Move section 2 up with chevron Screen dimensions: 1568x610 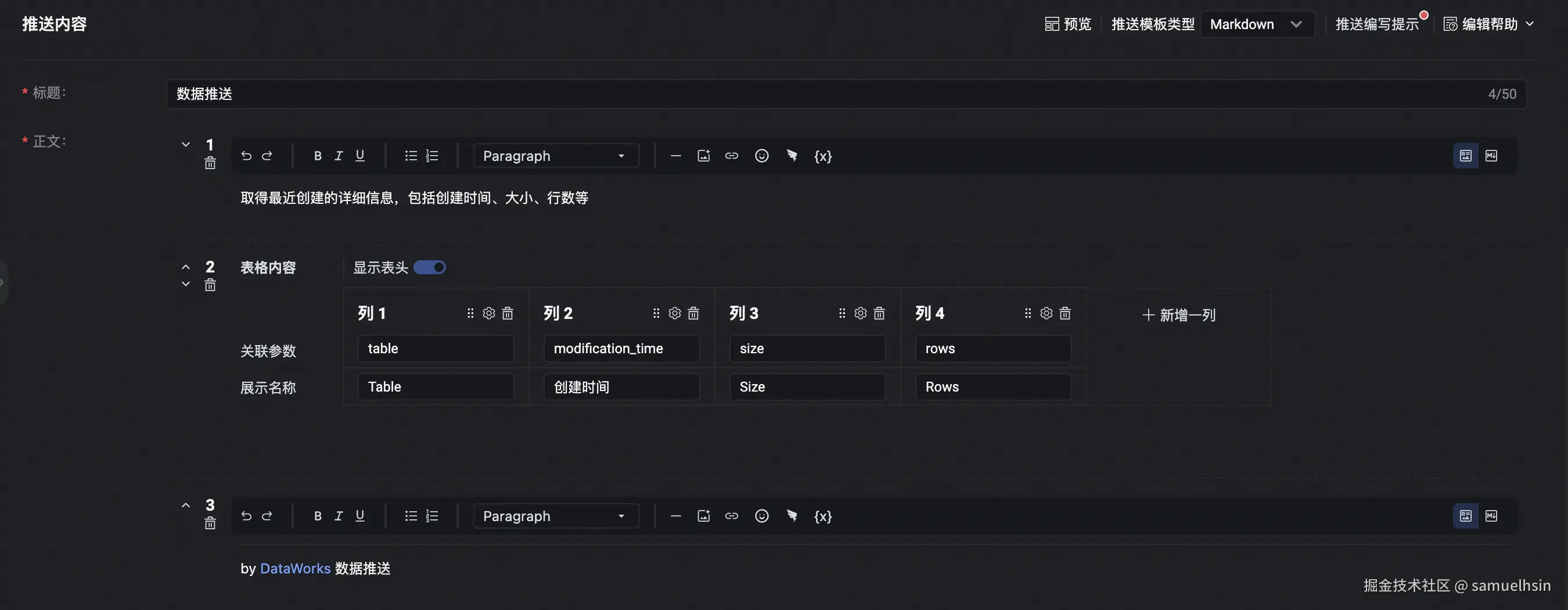(x=186, y=267)
